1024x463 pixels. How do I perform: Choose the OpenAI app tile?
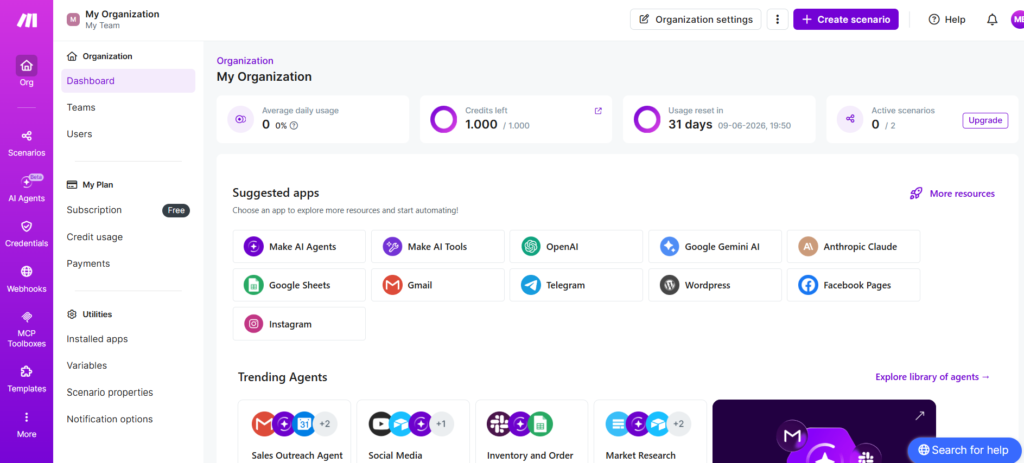pos(576,247)
